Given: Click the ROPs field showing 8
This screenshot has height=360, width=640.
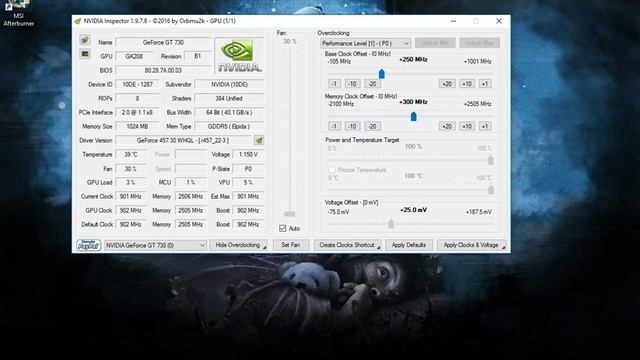Looking at the screenshot, I should pos(138,98).
